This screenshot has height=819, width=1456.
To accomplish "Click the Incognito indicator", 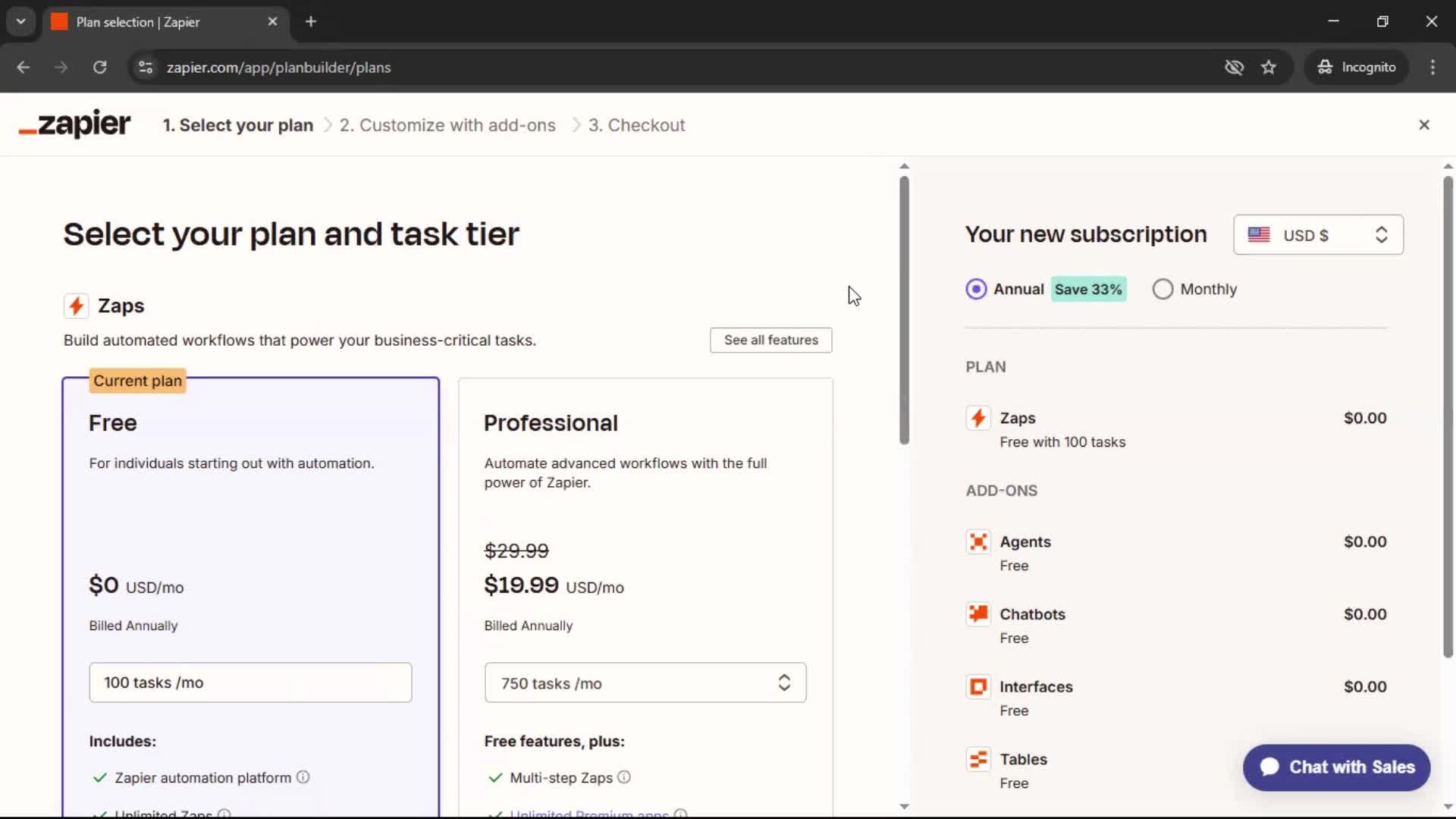I will pos(1357,67).
